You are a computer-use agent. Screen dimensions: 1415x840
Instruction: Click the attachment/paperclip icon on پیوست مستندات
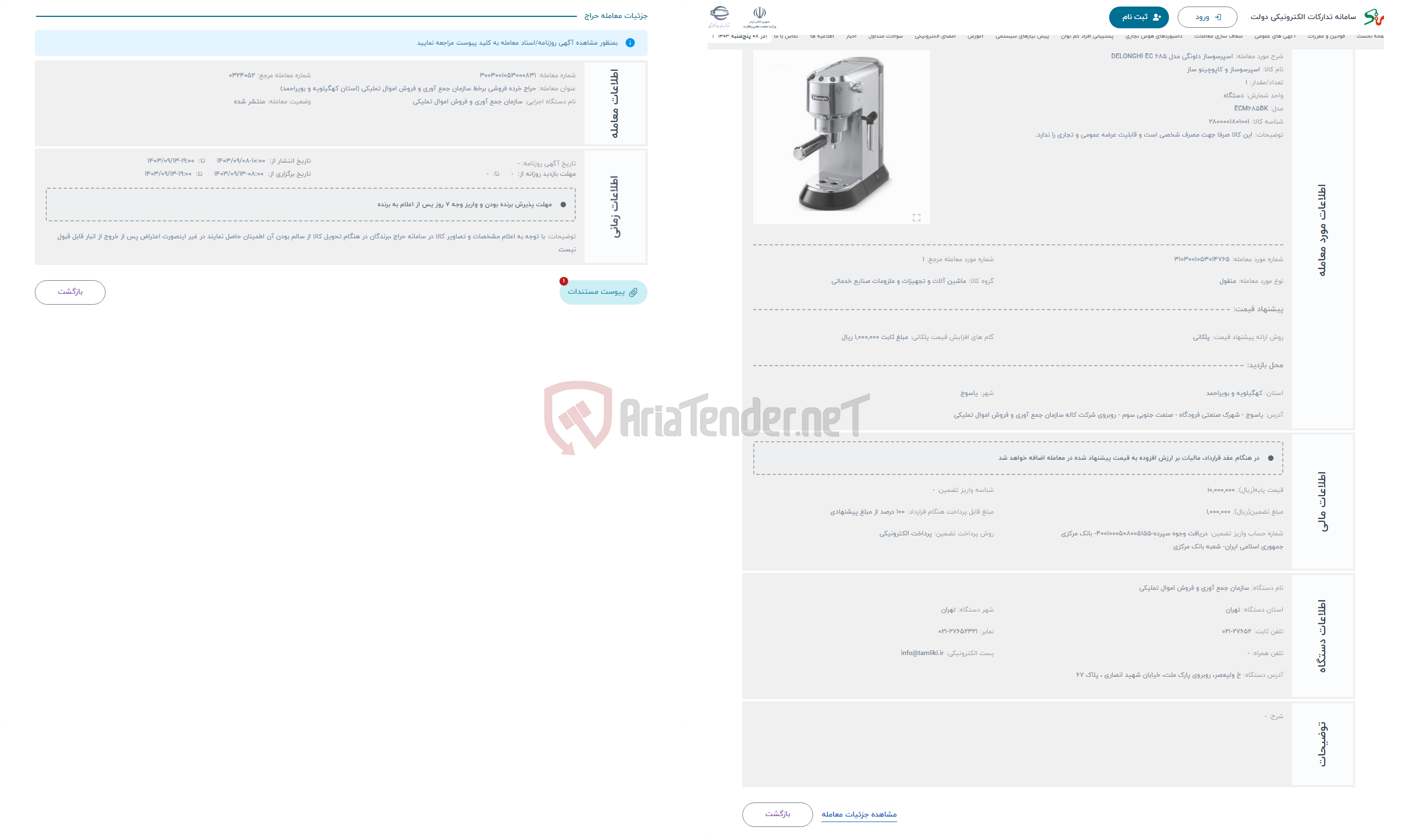click(644, 292)
